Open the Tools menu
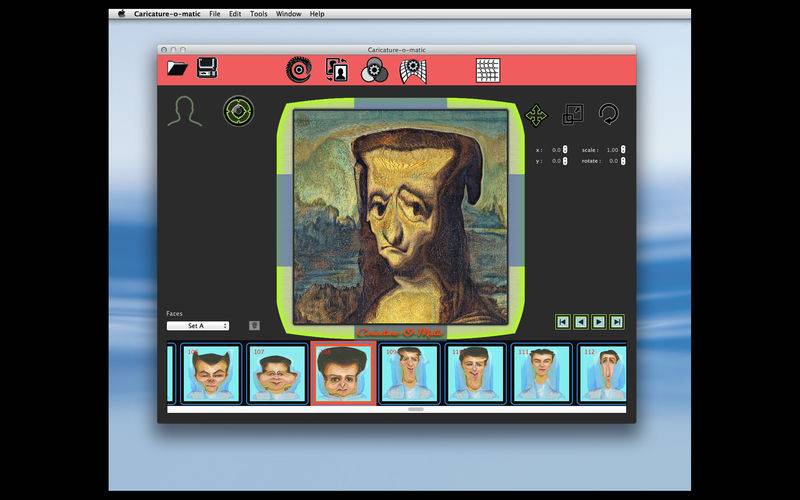The width and height of the screenshot is (800, 500). coord(259,14)
